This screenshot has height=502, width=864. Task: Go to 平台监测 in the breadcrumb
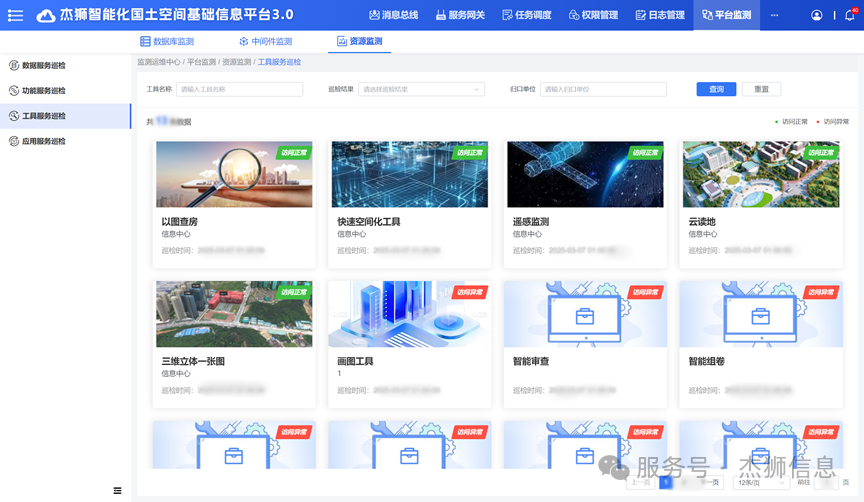tap(201, 62)
